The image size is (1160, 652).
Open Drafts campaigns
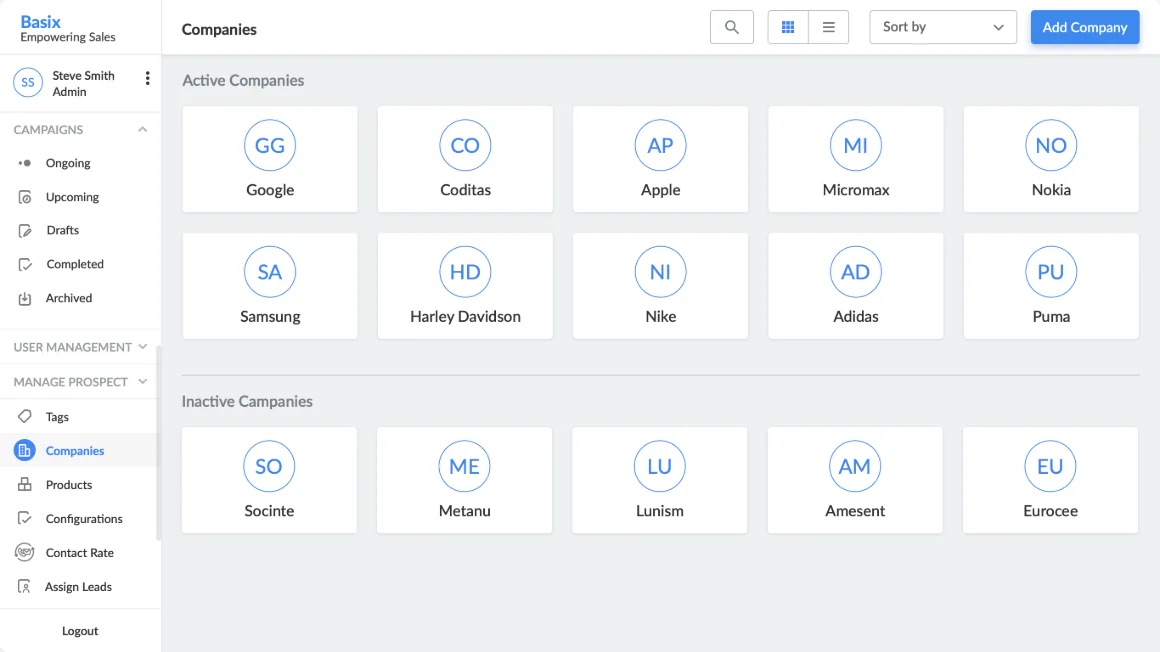pos(63,230)
